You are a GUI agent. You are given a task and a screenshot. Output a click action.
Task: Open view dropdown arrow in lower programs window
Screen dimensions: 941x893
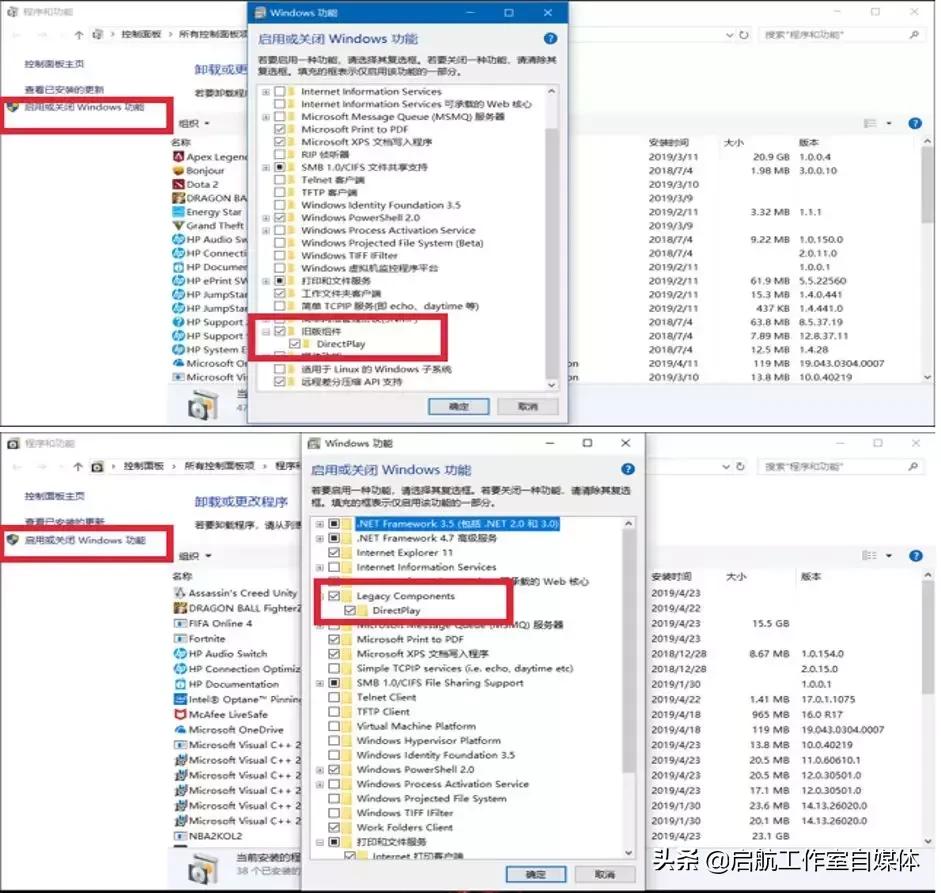click(889, 555)
